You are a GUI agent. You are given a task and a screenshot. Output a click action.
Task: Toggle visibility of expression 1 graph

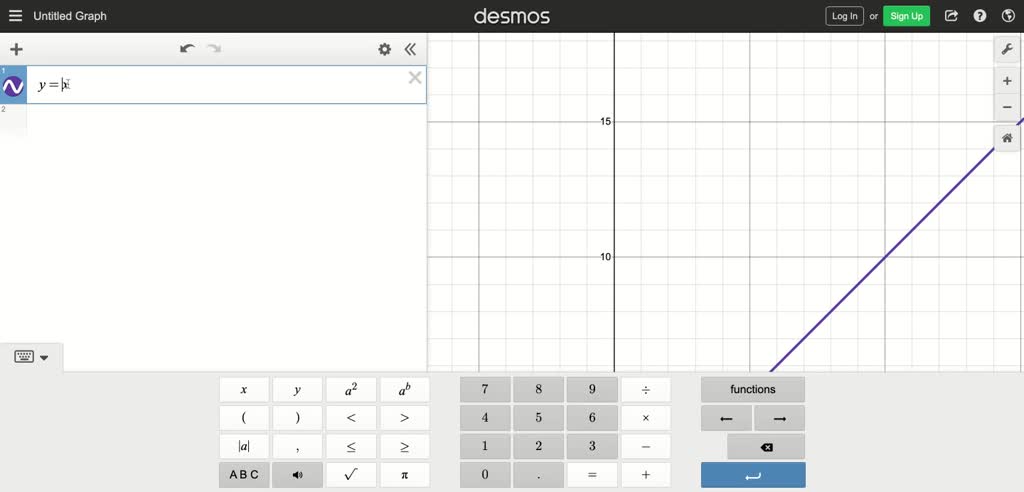[13, 87]
